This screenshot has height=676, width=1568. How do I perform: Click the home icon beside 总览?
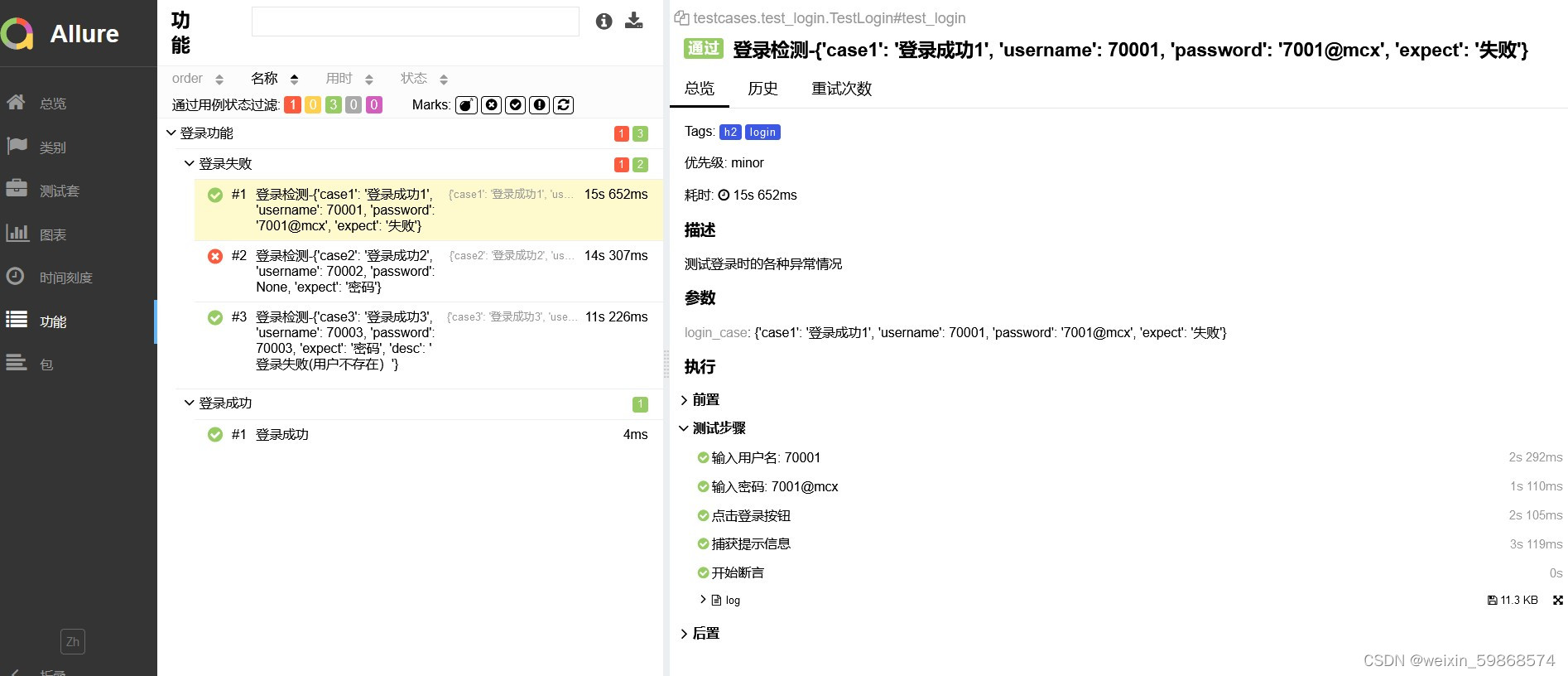[16, 103]
